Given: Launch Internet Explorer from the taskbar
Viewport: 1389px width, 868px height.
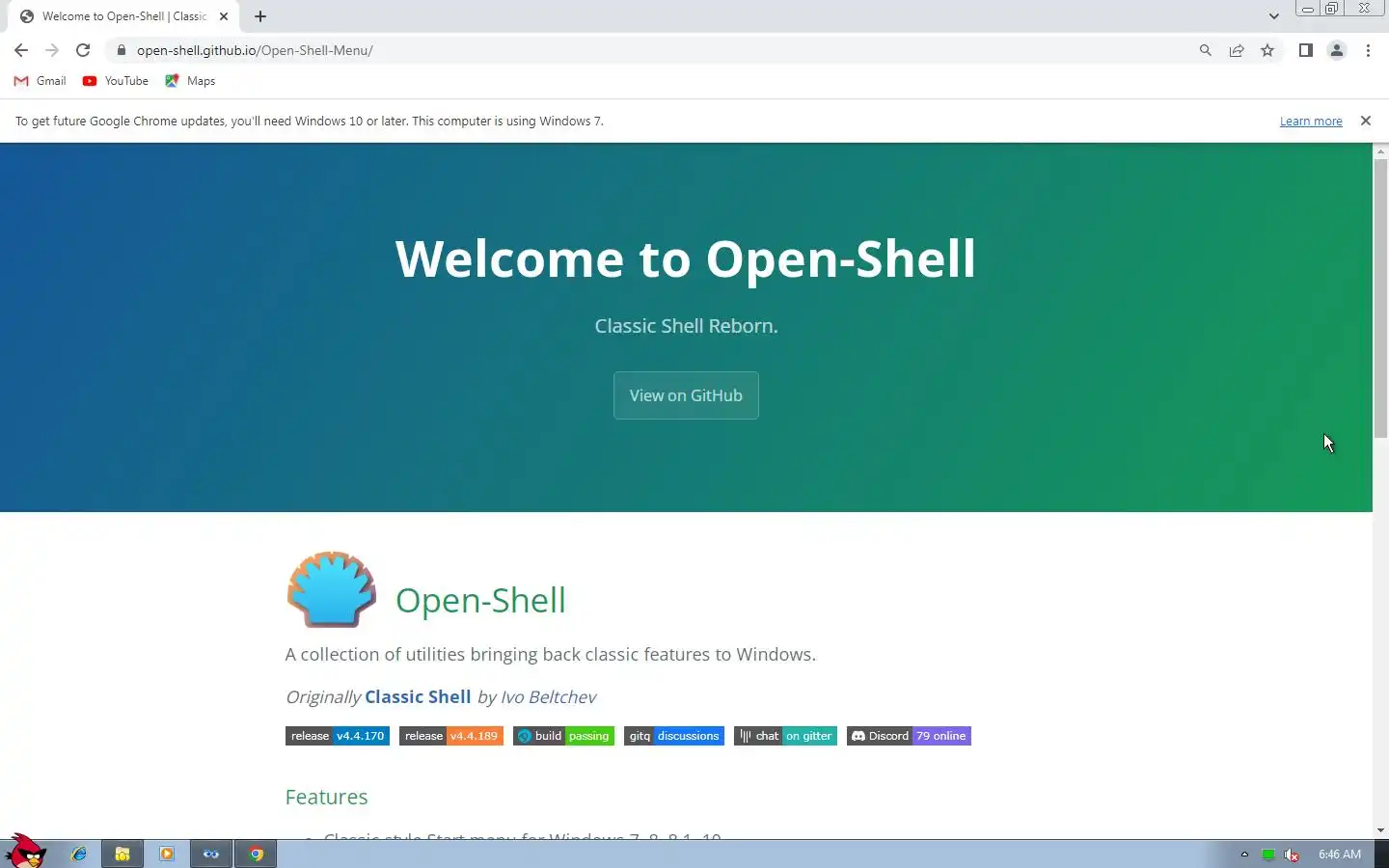Looking at the screenshot, I should (x=78, y=854).
